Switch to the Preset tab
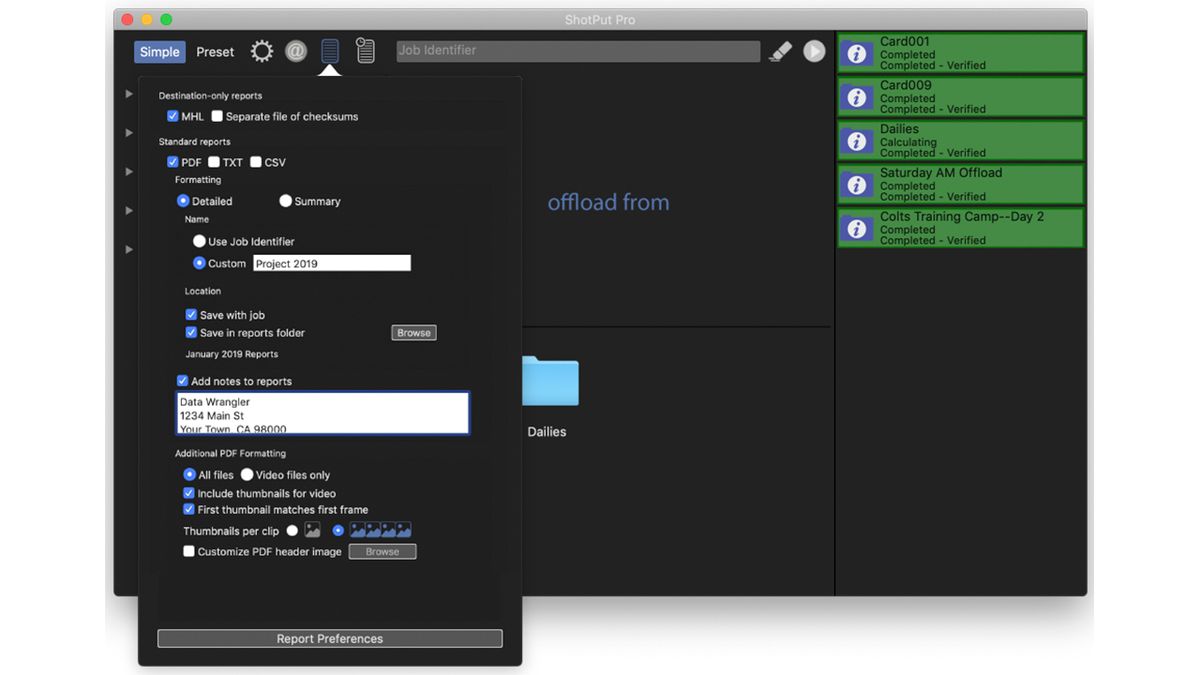 (215, 51)
